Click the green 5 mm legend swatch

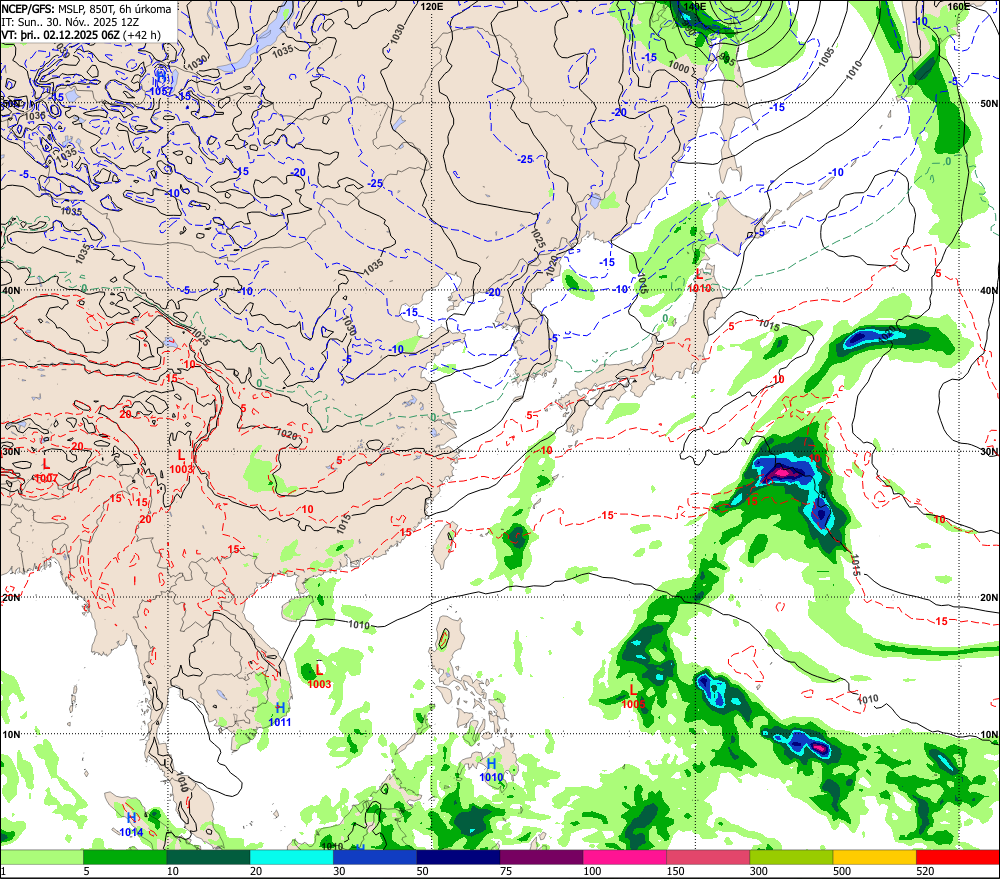coord(125,857)
